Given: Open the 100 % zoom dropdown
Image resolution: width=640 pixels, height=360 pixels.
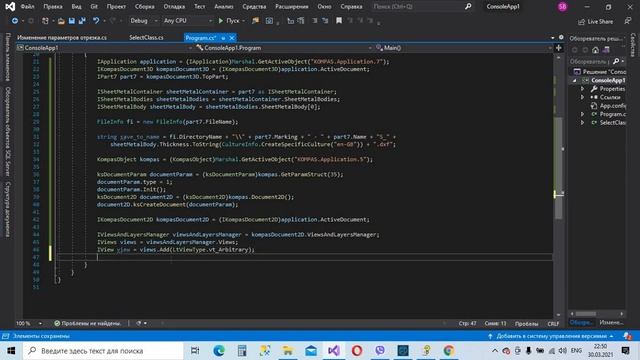Looking at the screenshot, I should (x=29, y=323).
